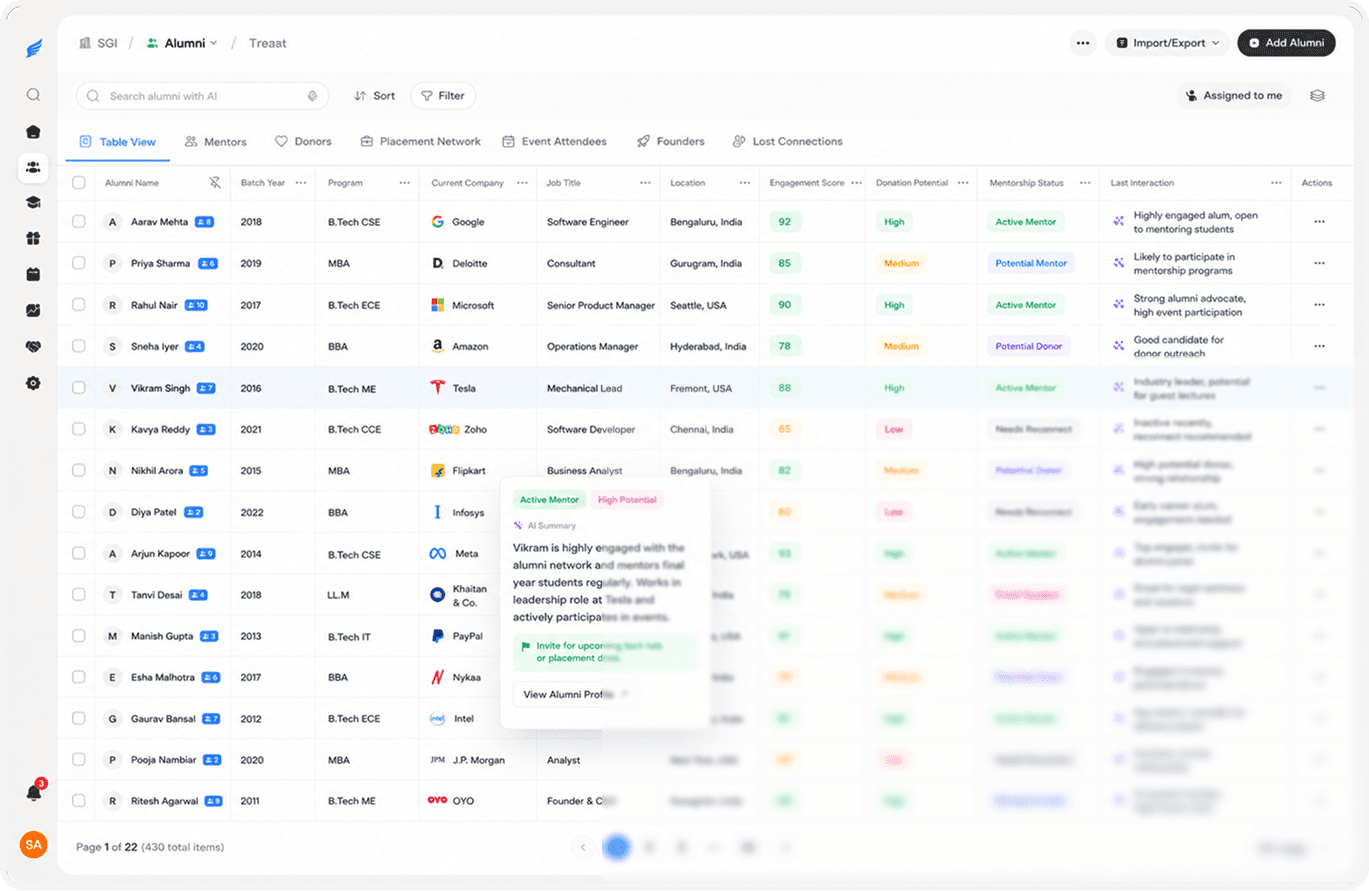Open search from the left sidebar
This screenshot has height=891, width=1369.
(x=33, y=95)
